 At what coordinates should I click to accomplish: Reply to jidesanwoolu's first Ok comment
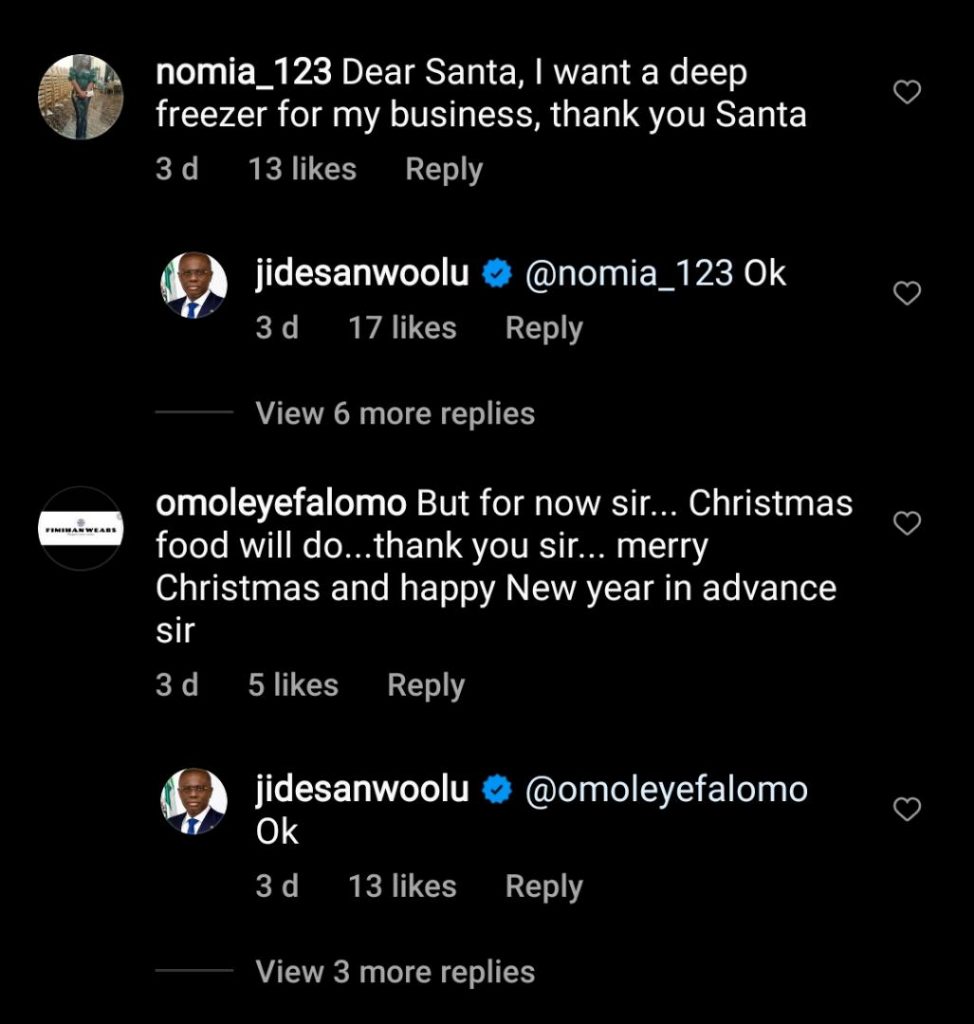point(543,328)
